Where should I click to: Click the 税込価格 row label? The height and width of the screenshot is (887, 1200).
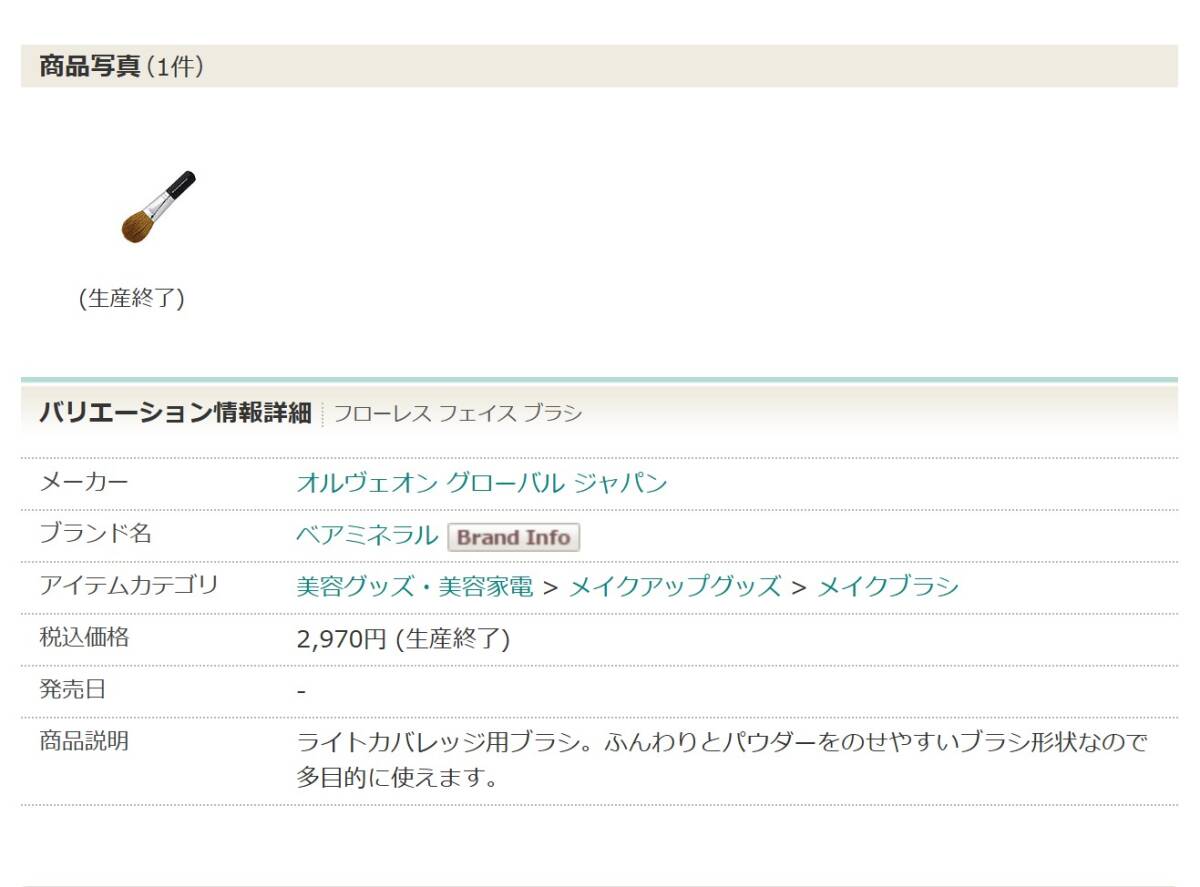[x=84, y=637]
